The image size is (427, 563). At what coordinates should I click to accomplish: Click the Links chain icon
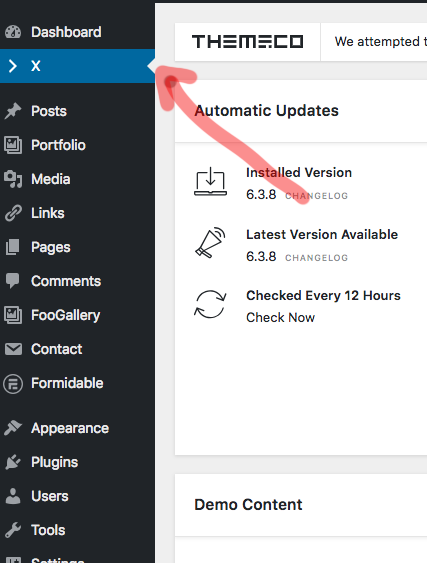coord(13,213)
